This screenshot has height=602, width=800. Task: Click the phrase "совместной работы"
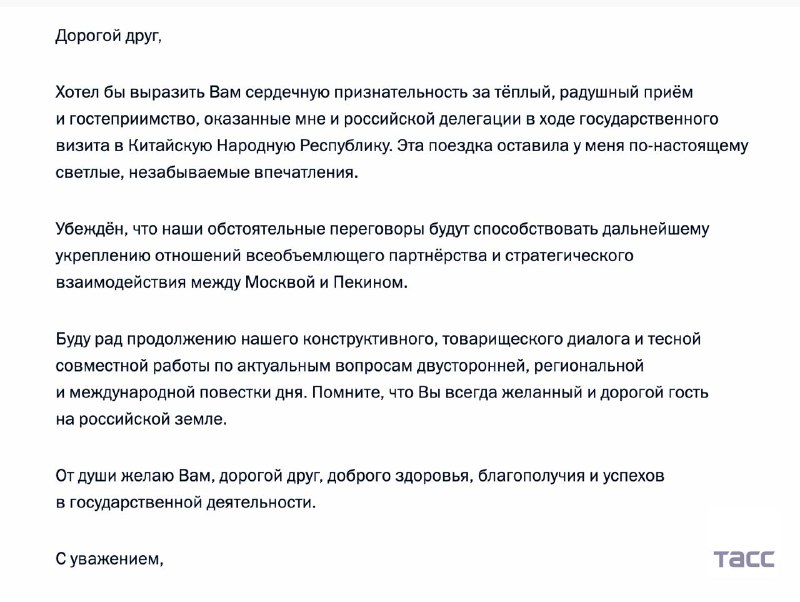pos(122,366)
